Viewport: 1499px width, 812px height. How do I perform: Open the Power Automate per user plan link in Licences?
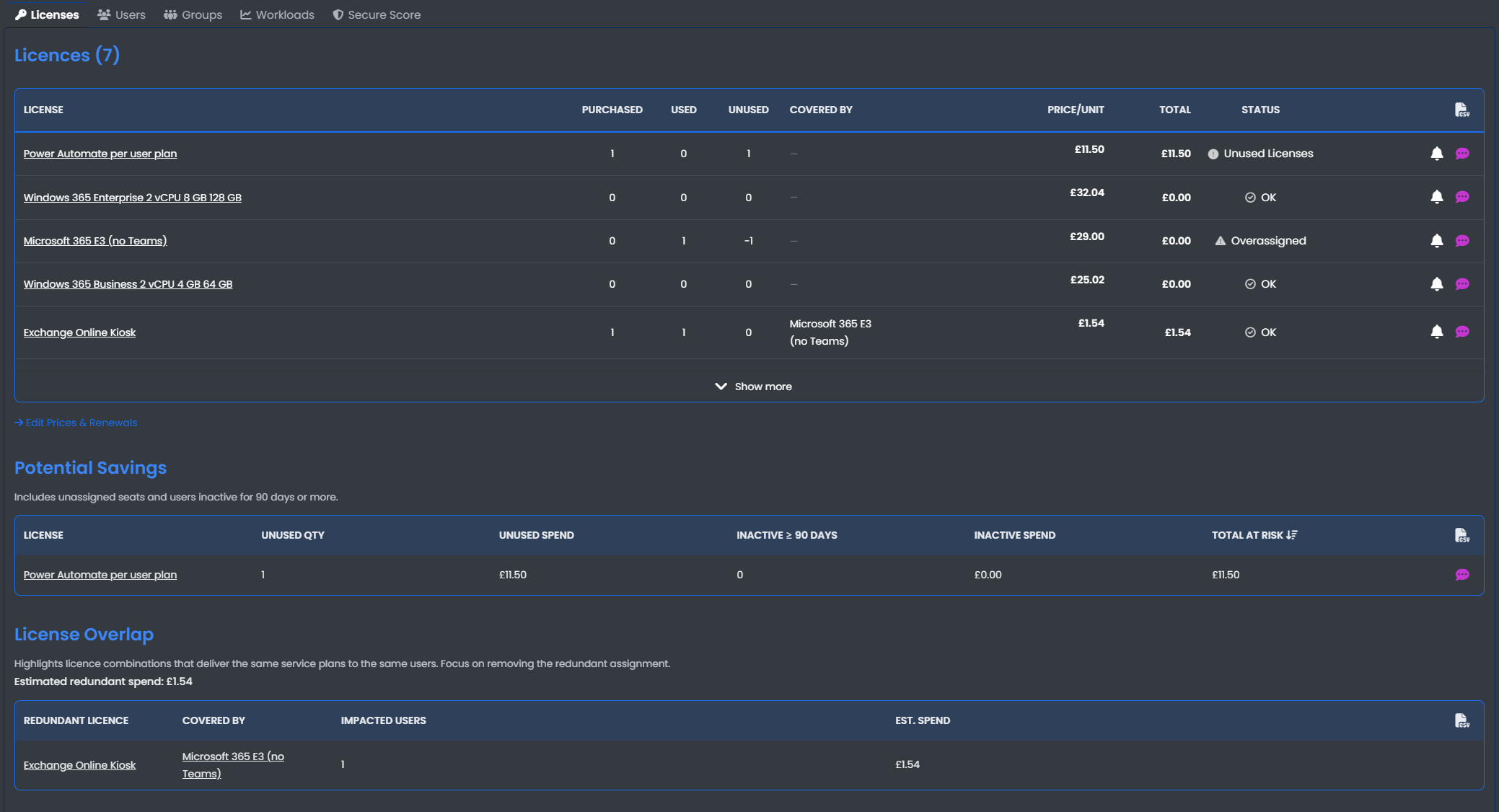(100, 154)
